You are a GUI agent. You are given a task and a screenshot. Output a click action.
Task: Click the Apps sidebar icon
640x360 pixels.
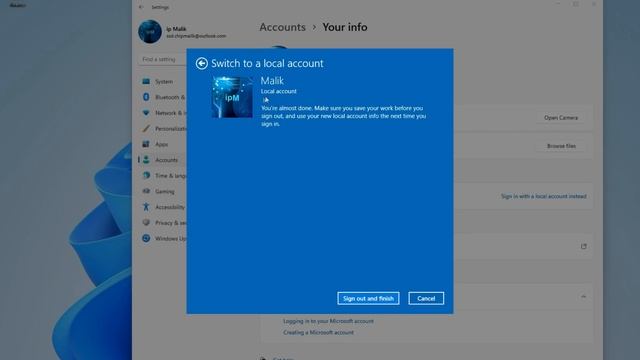146,144
